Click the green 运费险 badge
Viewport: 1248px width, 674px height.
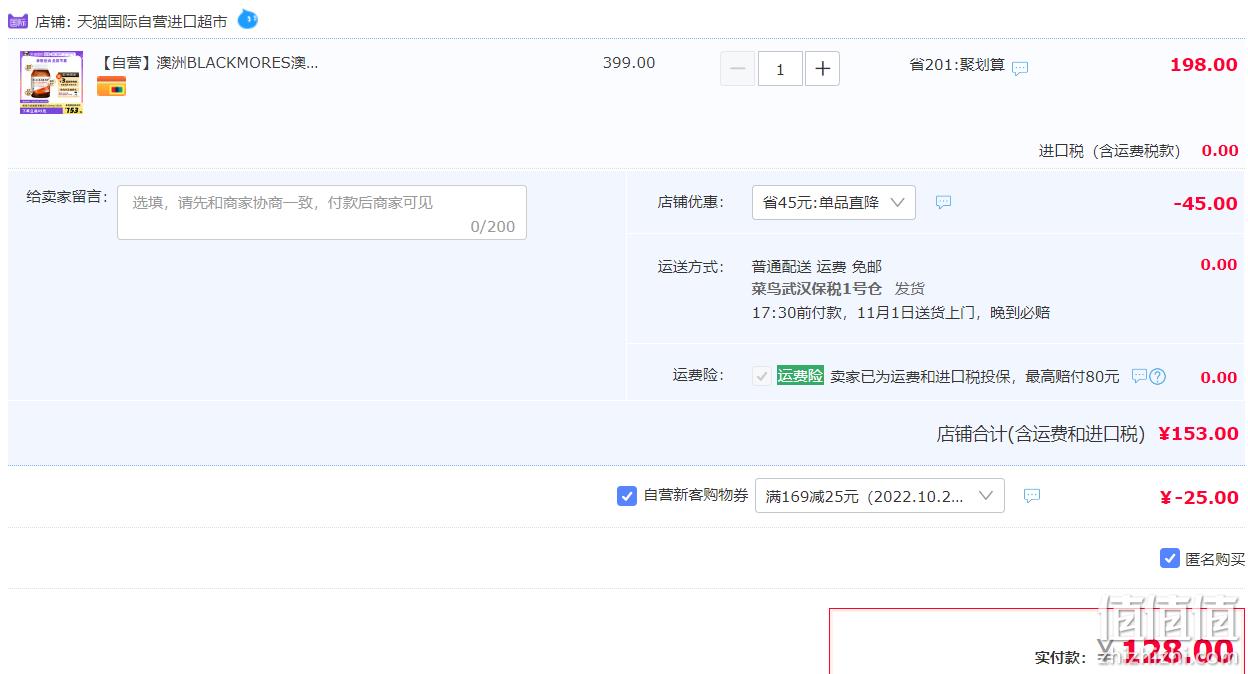[x=800, y=376]
